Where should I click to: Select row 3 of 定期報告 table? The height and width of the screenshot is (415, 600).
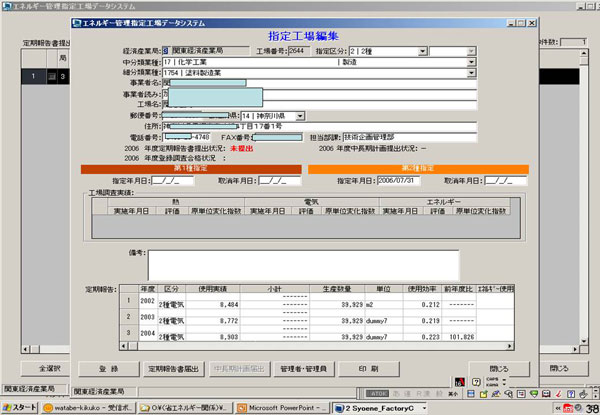click(x=129, y=333)
